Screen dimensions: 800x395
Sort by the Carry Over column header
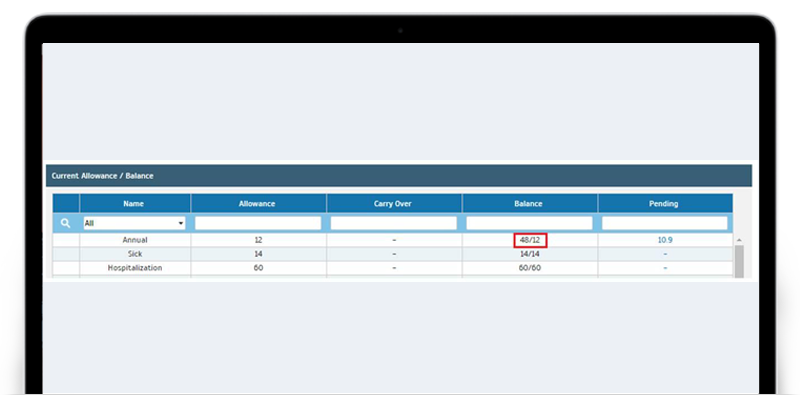(394, 203)
